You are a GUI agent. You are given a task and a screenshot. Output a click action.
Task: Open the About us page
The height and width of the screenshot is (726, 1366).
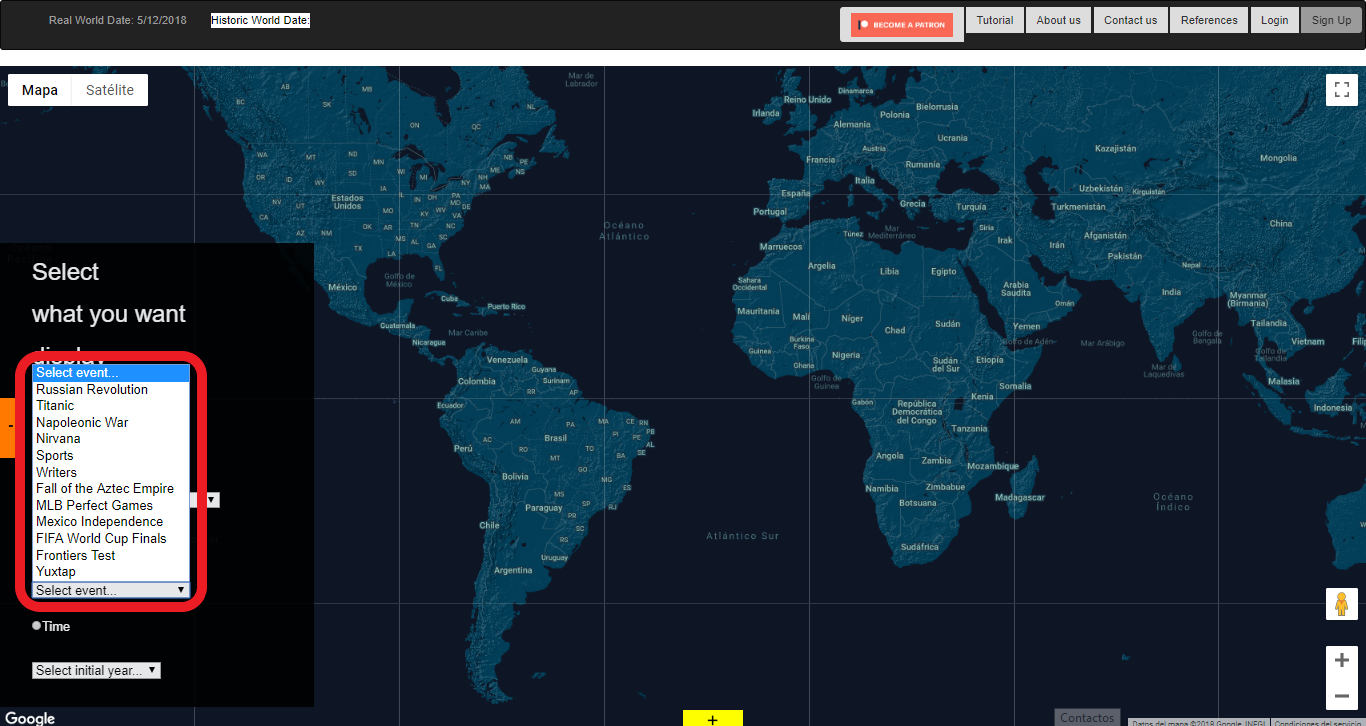1058,20
